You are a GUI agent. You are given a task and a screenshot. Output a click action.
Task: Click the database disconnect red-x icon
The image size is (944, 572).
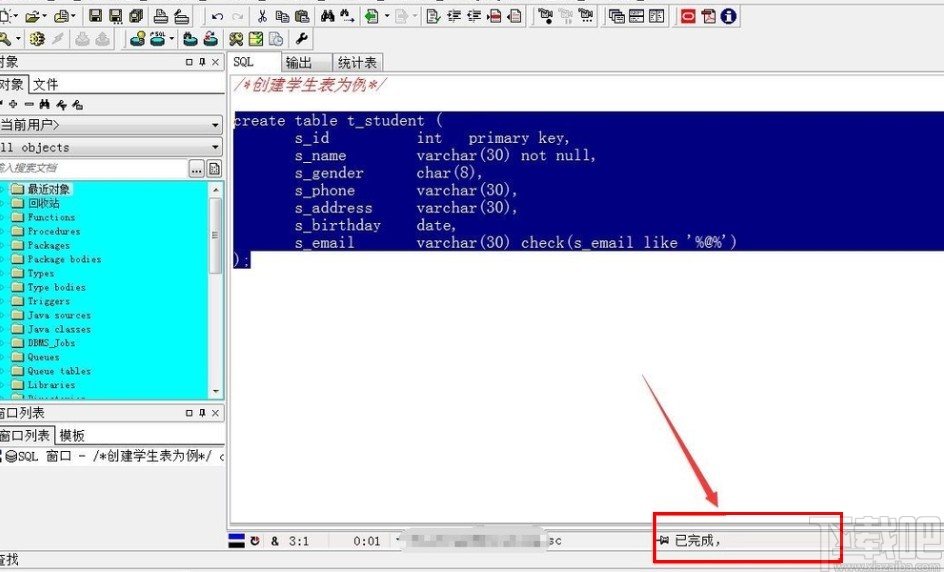click(x=211, y=39)
